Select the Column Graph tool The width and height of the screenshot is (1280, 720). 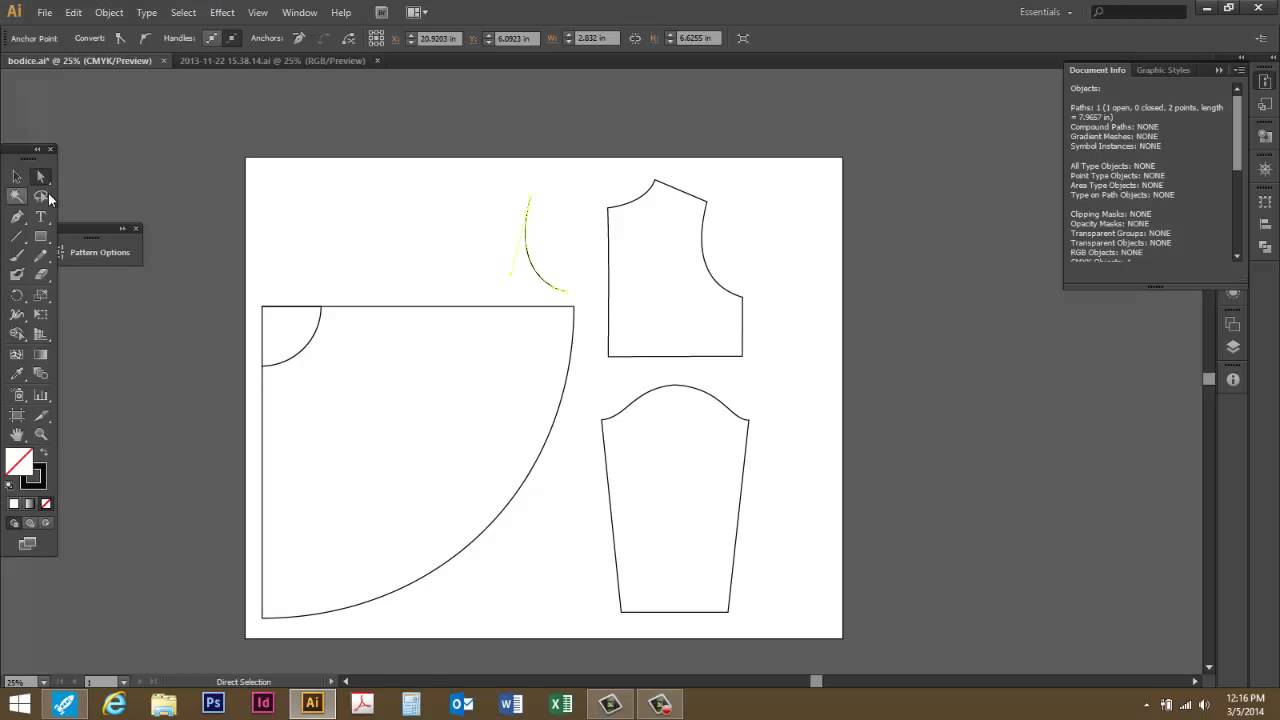click(x=41, y=395)
